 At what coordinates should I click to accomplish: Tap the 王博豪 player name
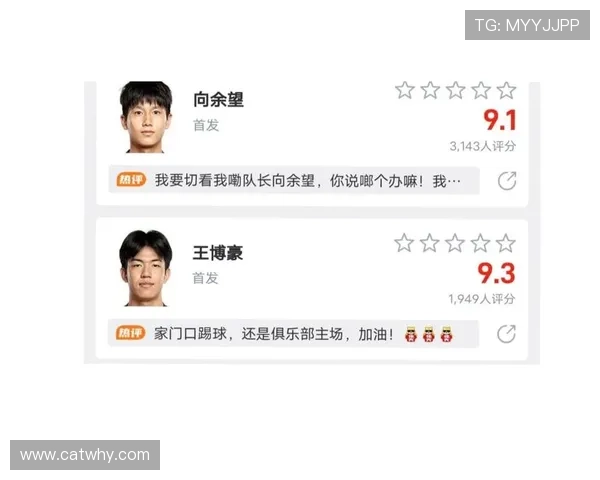tap(217, 253)
